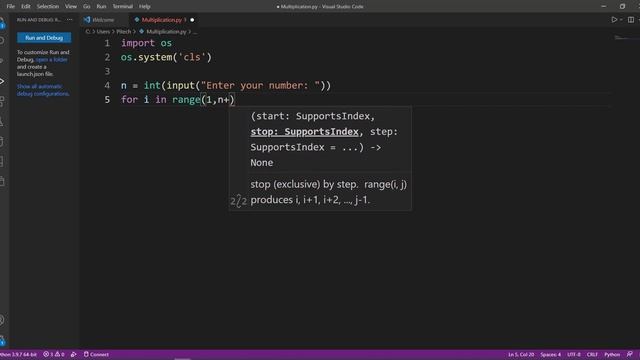Click the Ln 5, Col cursor position

tap(521, 354)
